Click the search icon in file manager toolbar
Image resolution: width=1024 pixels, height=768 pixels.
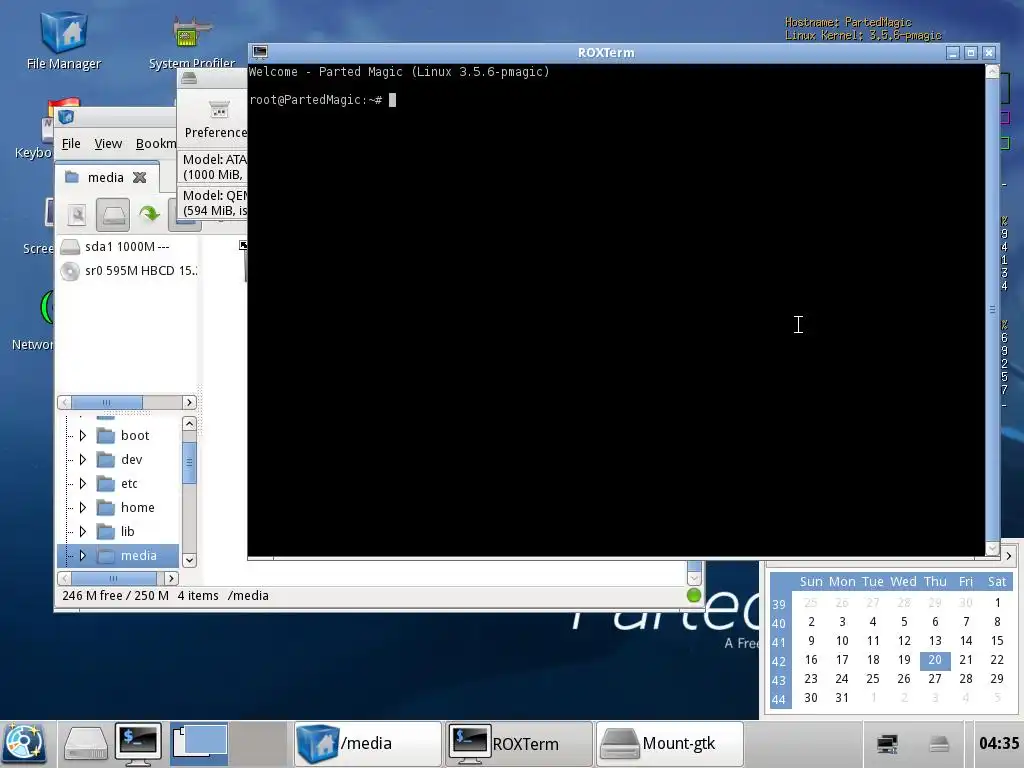click(76, 214)
